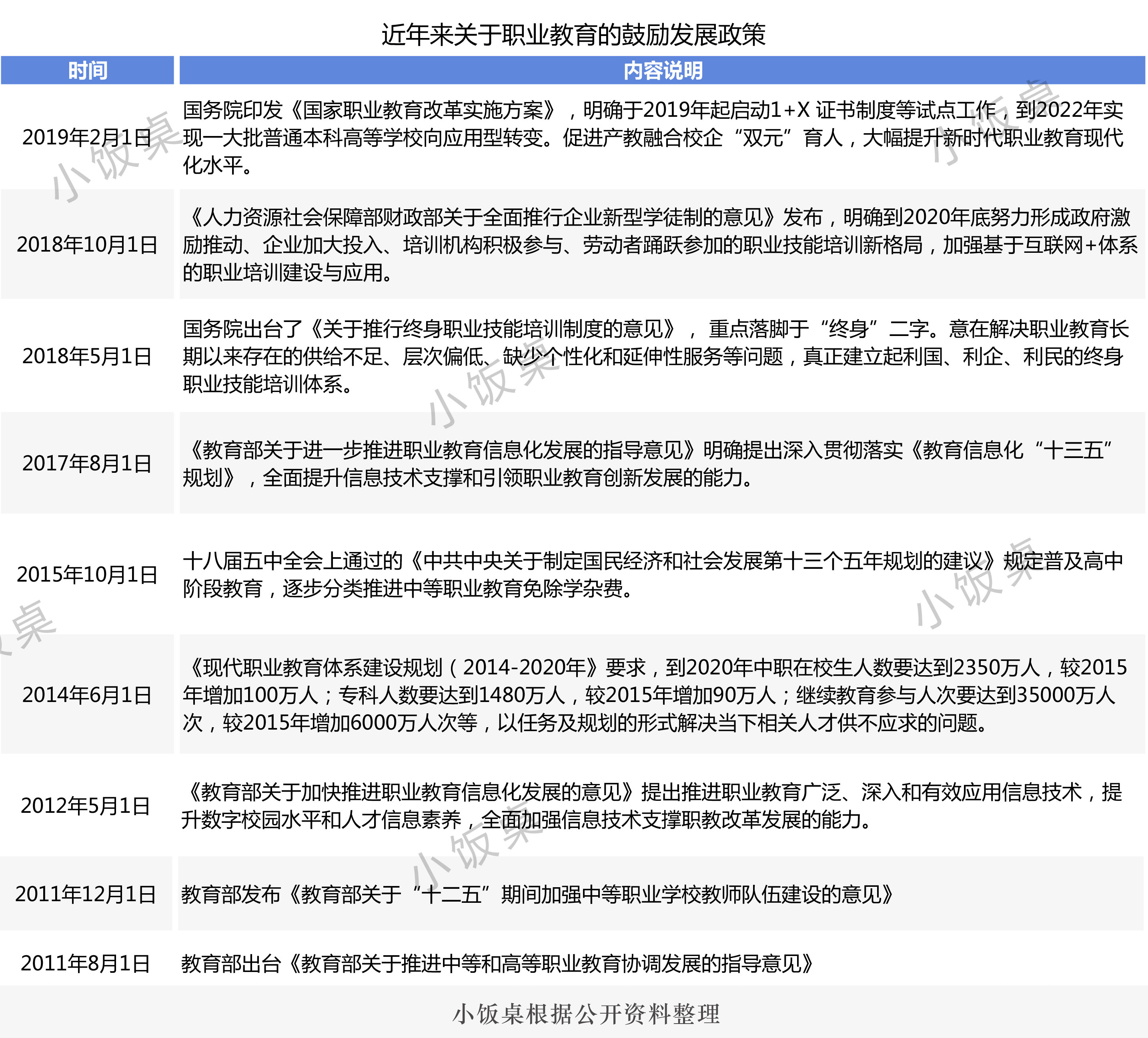Screen dimensions: 1148x1038
Task: Click the text about 终身职业技能培训制度
Action: pos(655,356)
